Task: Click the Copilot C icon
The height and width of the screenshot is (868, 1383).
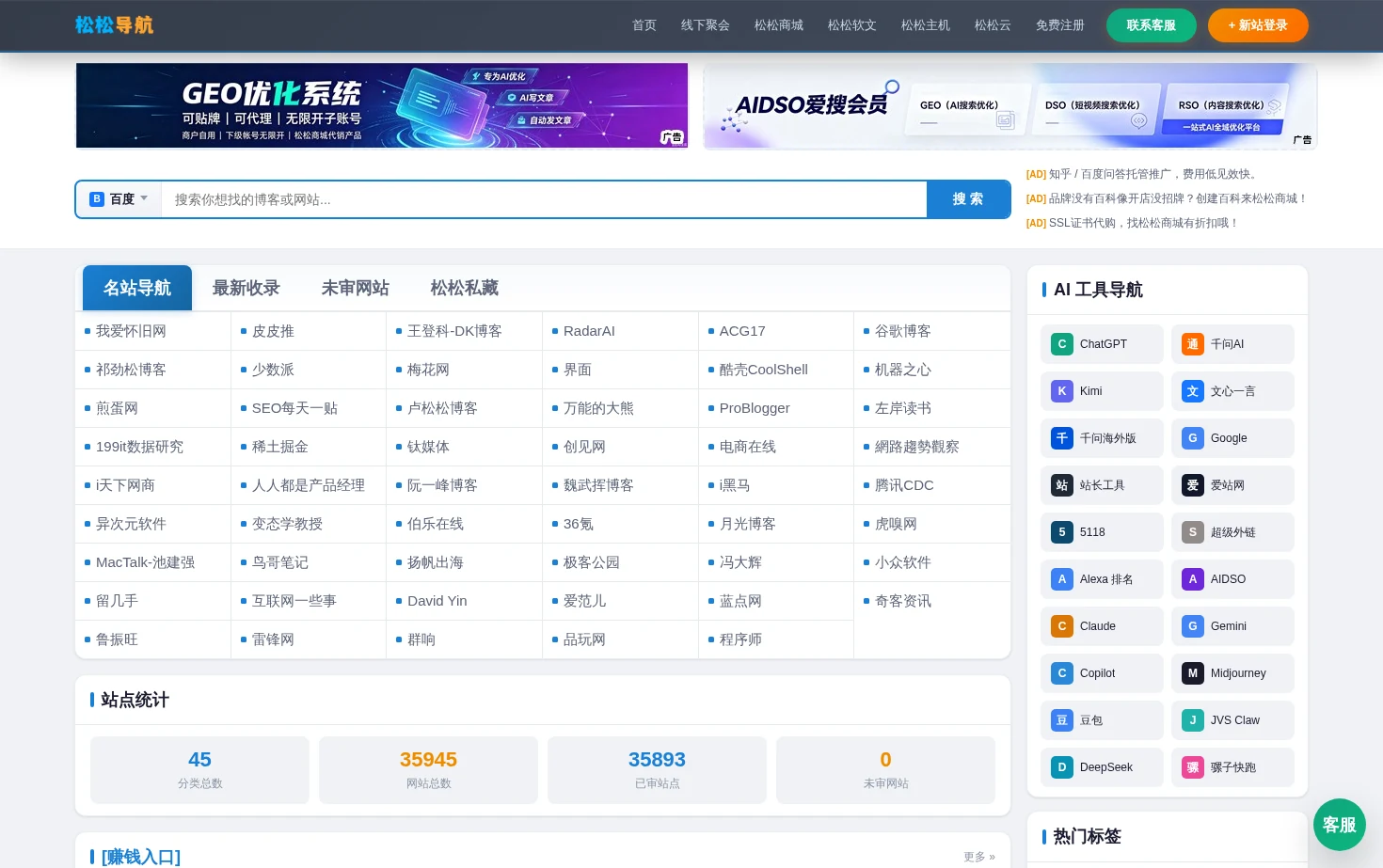Action: tap(1062, 673)
